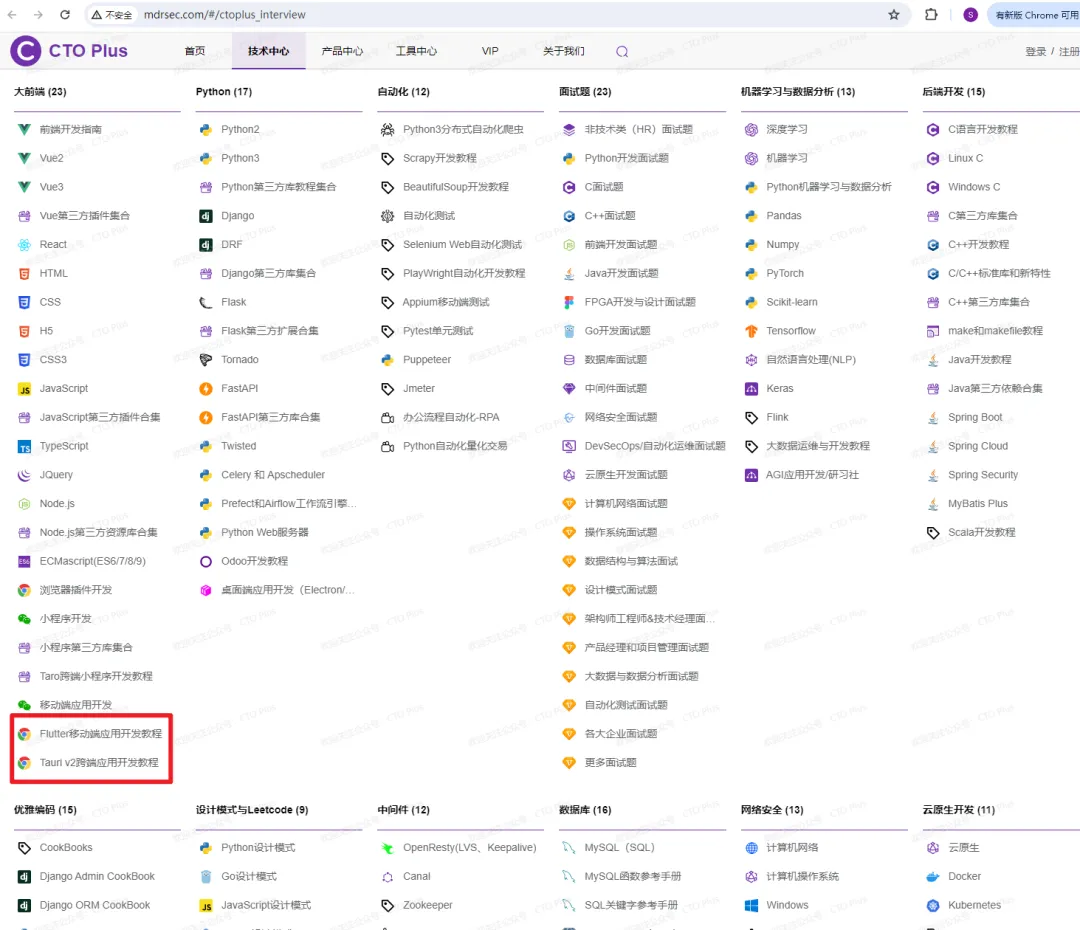Image resolution: width=1080 pixels, height=930 pixels.
Task: Open the 更多面试题 entry
Action: tap(610, 763)
